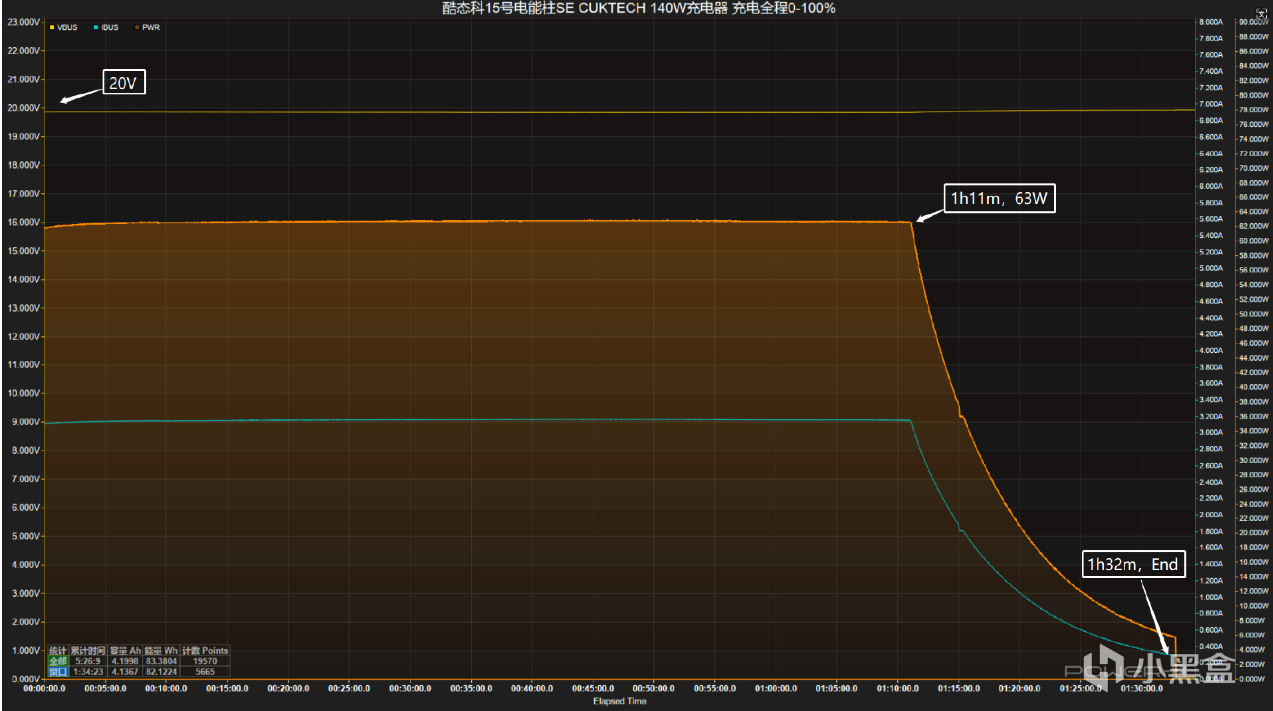Toggle the PWR series in the legend

[146, 27]
